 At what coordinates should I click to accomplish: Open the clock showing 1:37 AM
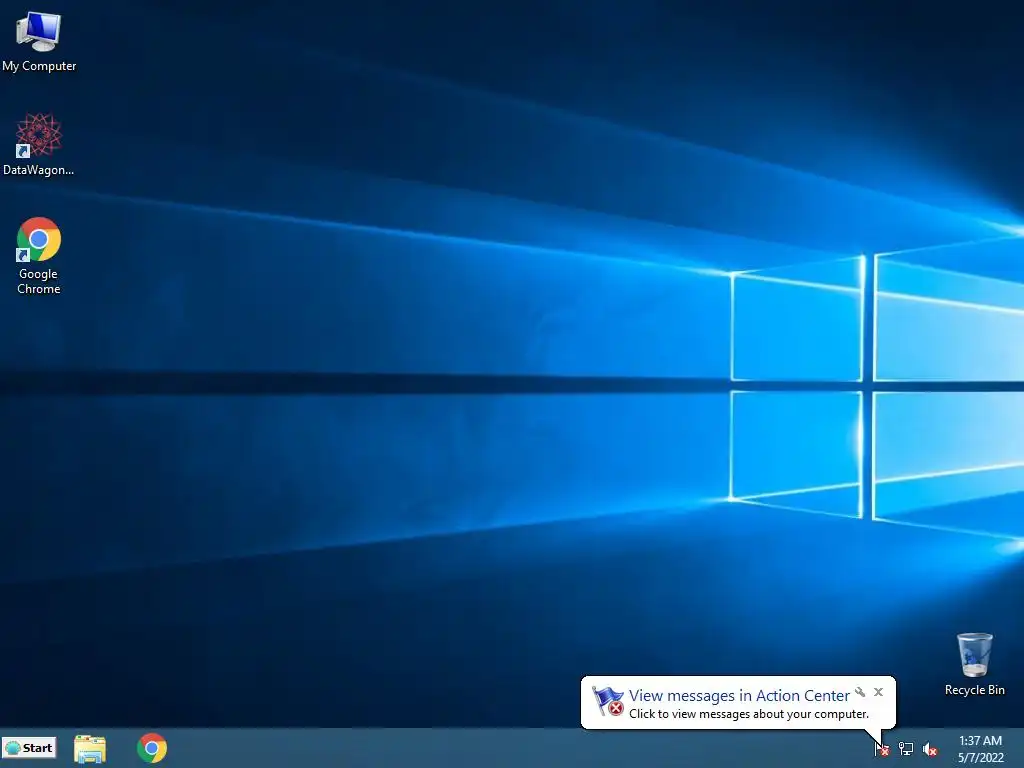[980, 749]
